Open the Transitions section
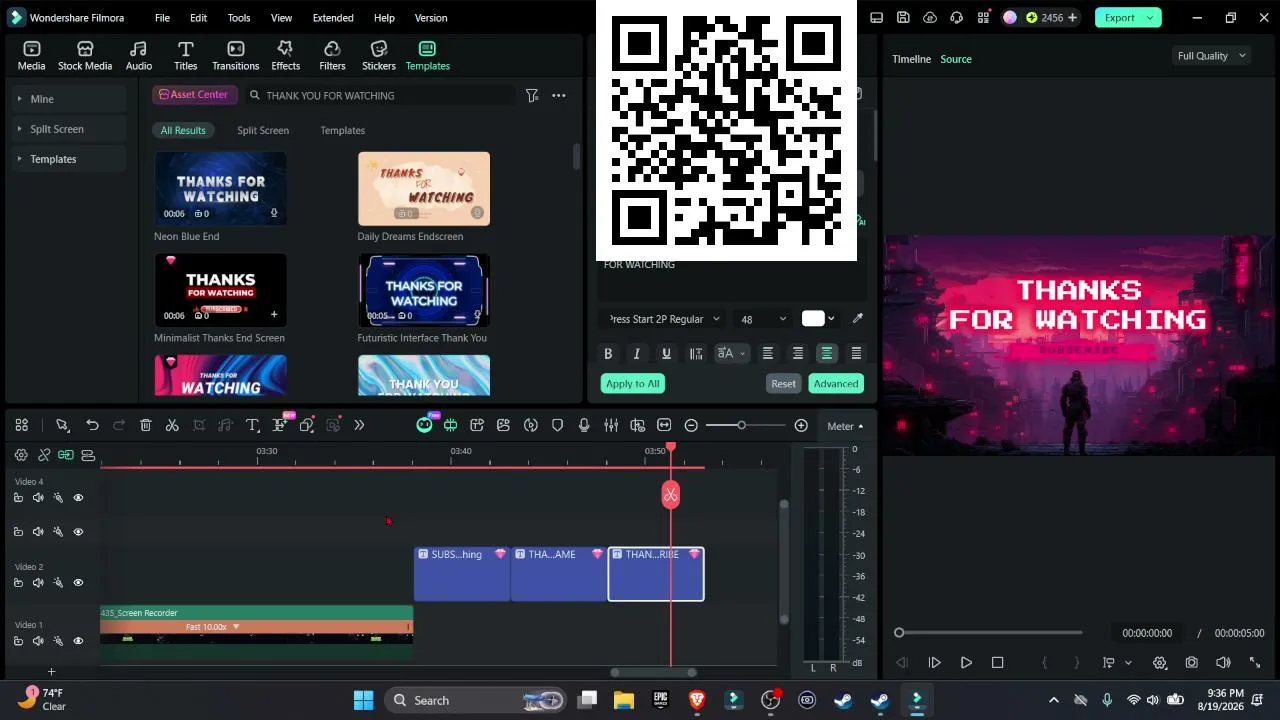The height and width of the screenshot is (720, 1280). (x=236, y=56)
